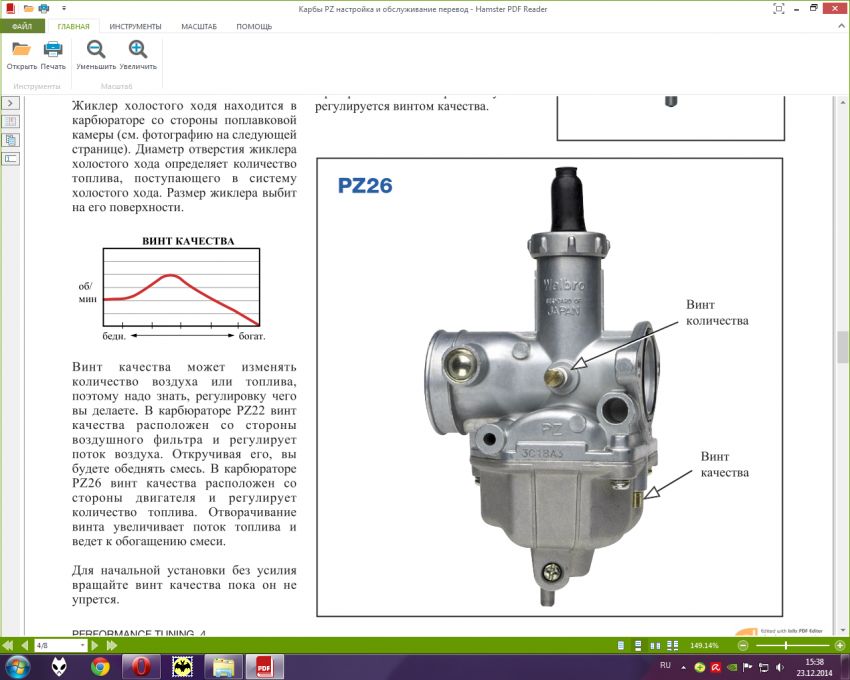The height and width of the screenshot is (680, 850).
Task: Open quick access toolbar customize arrow
Action: tap(64, 9)
